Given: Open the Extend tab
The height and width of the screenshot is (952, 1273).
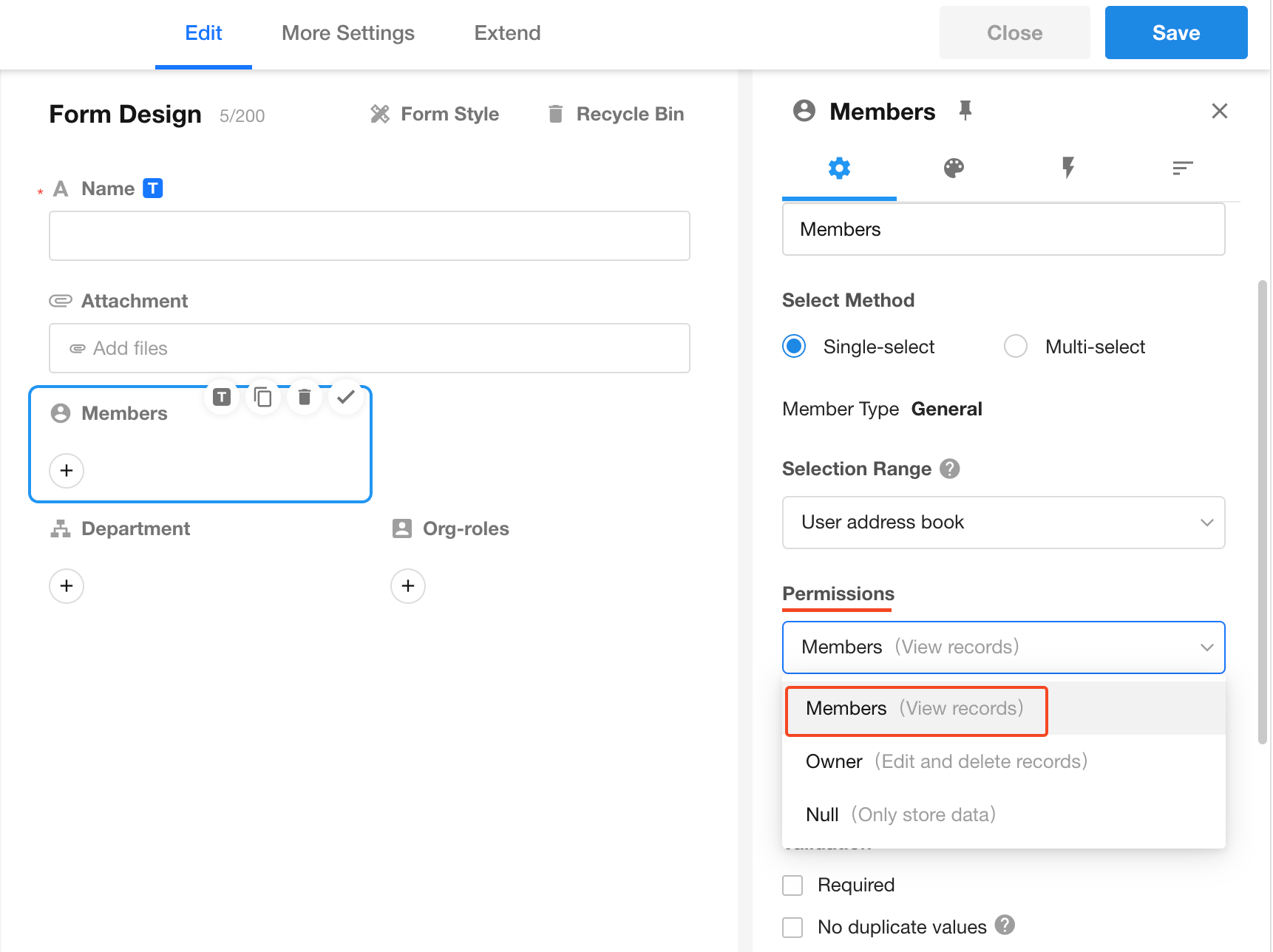Looking at the screenshot, I should (507, 33).
